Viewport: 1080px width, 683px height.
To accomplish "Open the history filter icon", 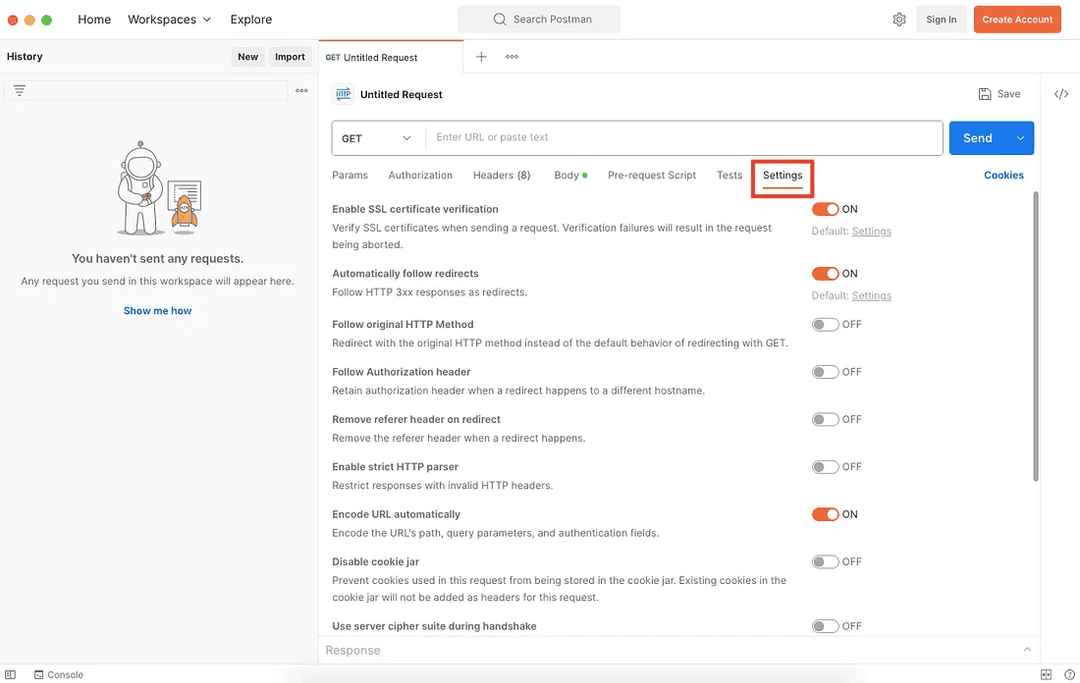I will 19,90.
